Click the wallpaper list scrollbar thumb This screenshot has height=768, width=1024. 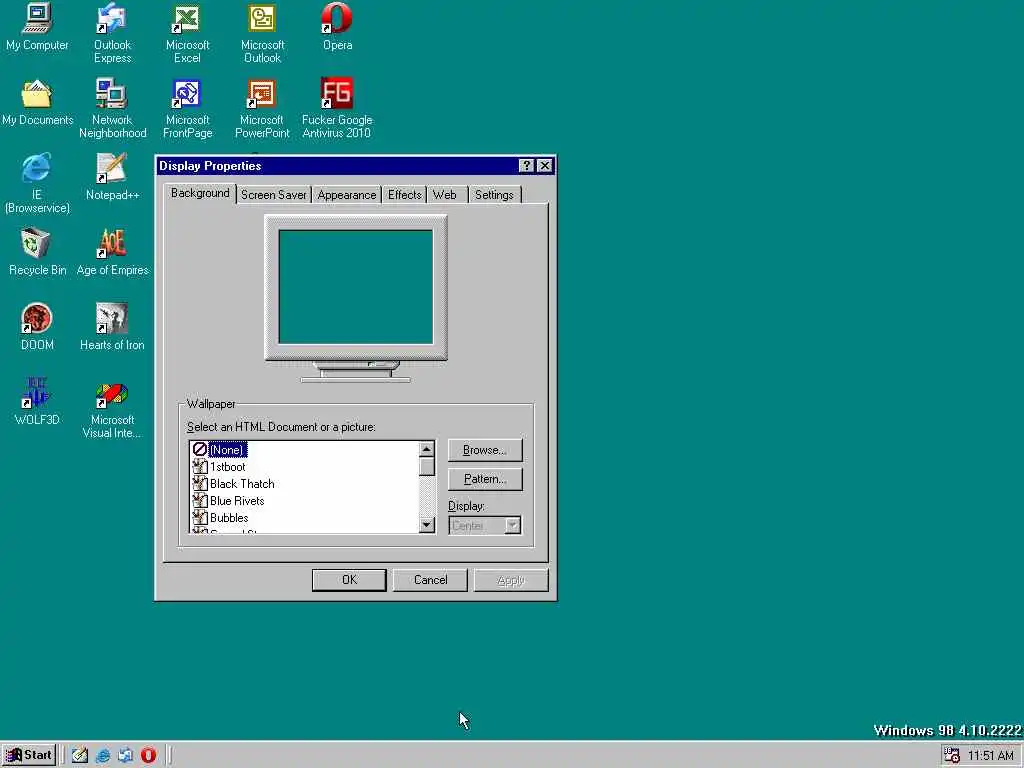426,467
